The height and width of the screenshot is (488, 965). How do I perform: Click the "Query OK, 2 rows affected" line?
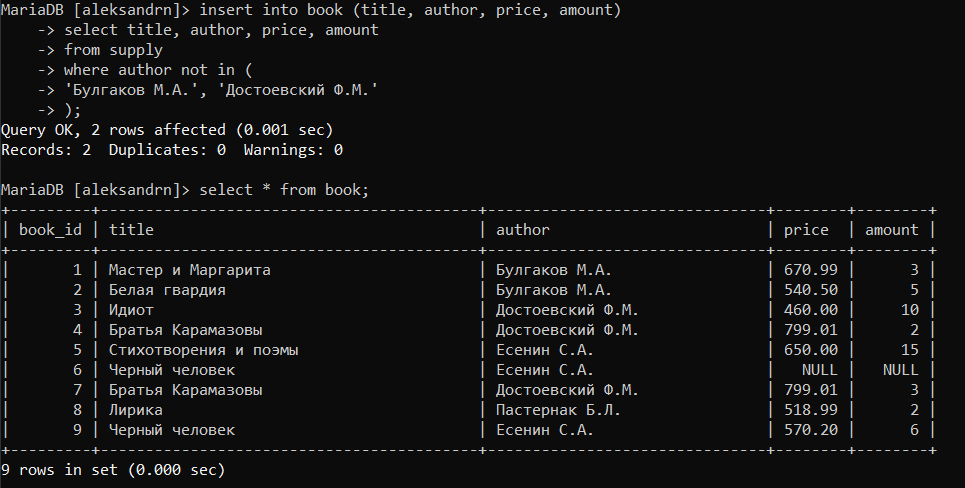(167, 130)
